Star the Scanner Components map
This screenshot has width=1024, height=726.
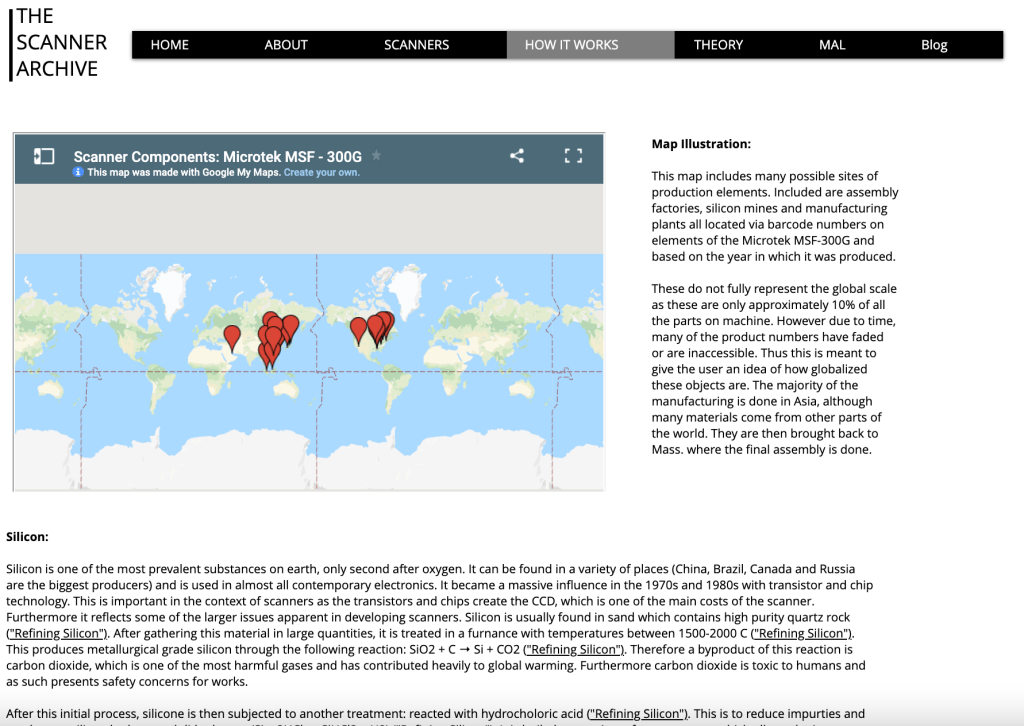[x=376, y=156]
